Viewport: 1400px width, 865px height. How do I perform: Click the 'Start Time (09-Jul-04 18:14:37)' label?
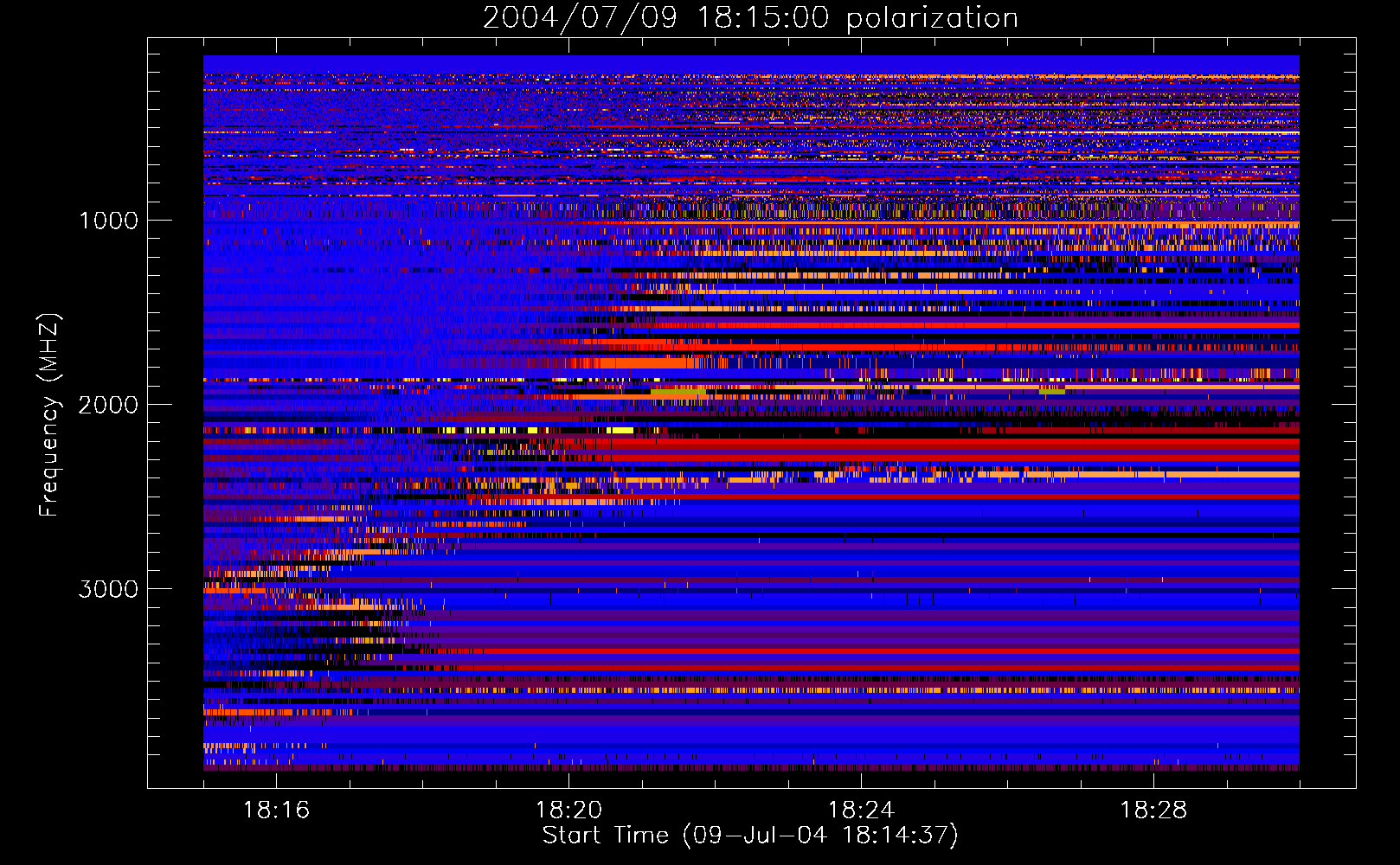[750, 836]
